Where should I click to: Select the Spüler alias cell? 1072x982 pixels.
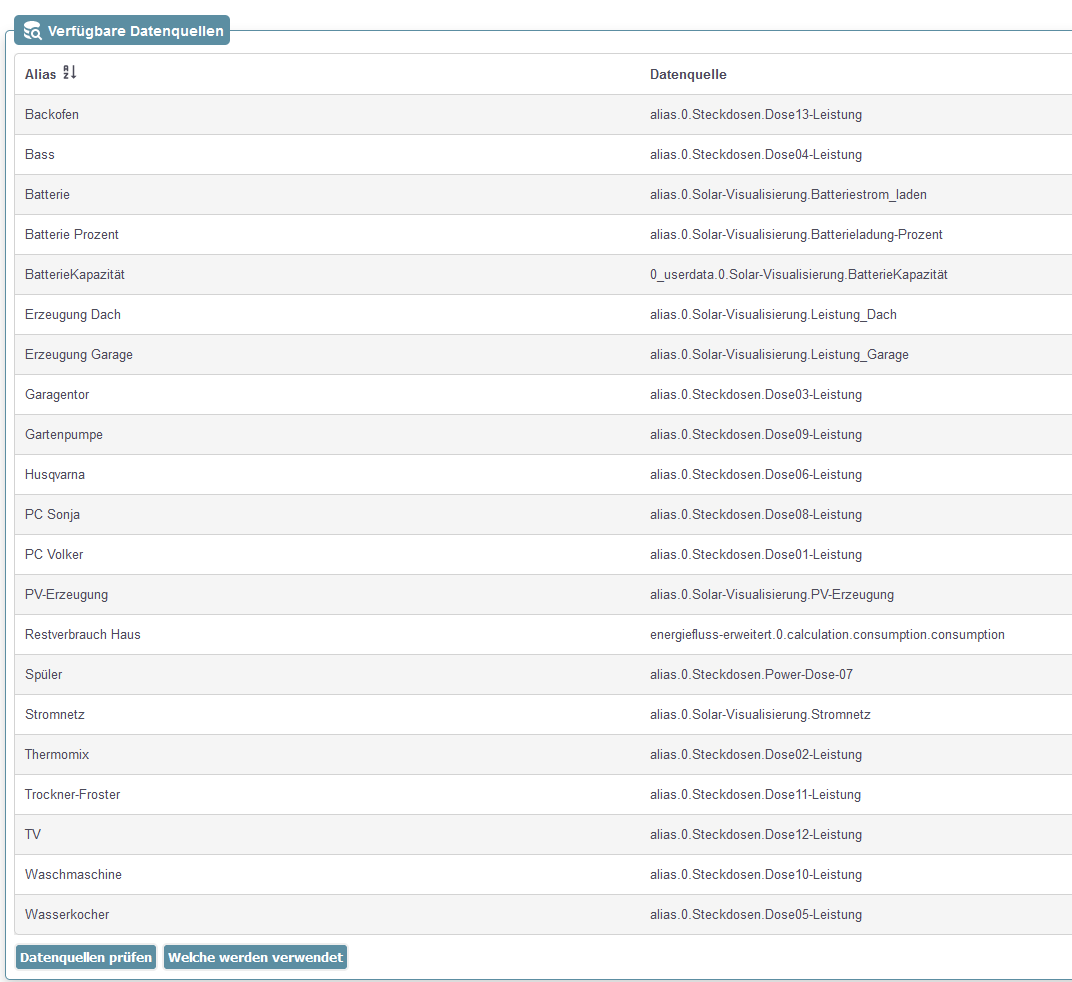point(43,674)
